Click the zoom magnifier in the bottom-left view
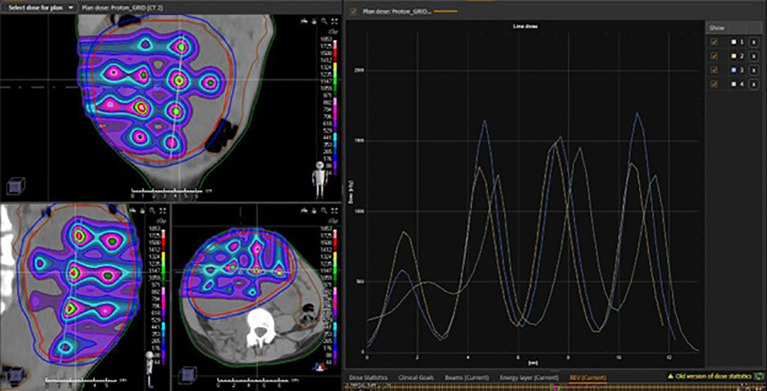767x391 pixels. tap(153, 210)
